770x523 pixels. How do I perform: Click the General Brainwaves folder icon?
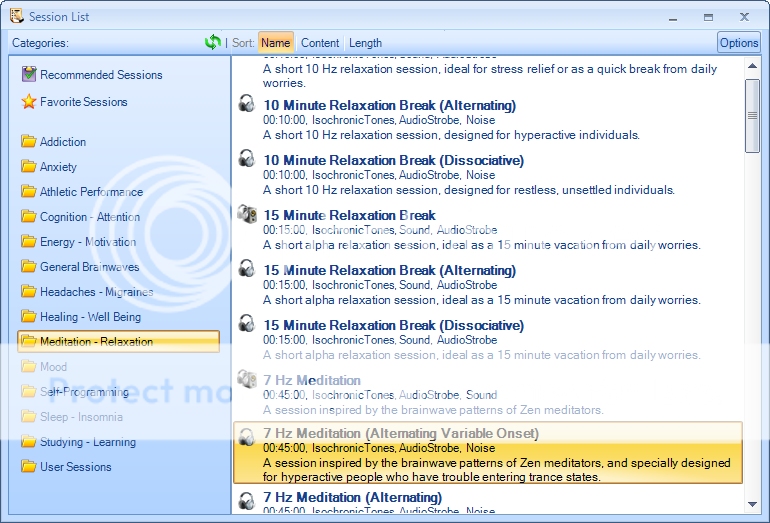pos(29,267)
